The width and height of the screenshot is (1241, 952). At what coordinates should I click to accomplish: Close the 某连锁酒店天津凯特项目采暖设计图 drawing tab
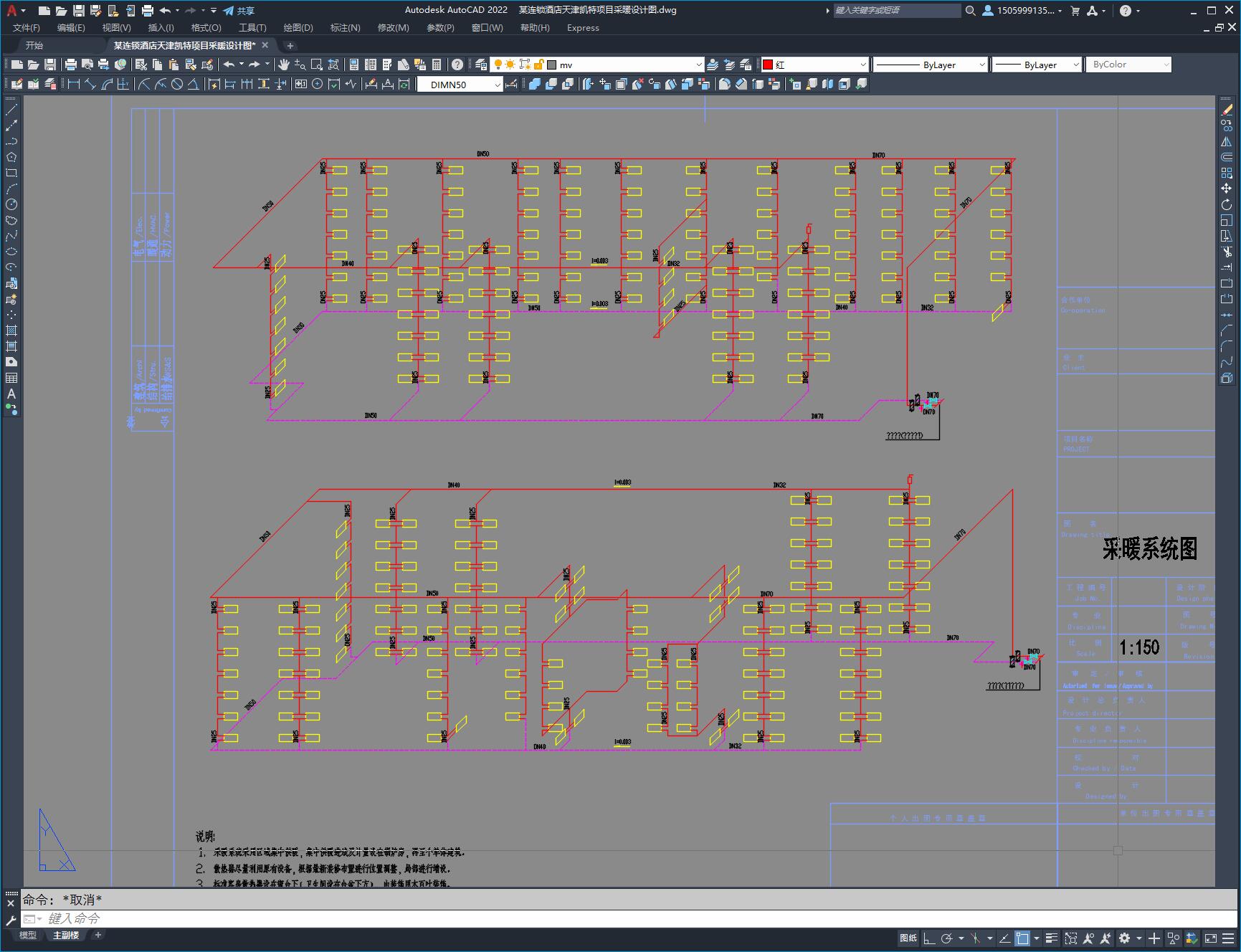point(265,45)
